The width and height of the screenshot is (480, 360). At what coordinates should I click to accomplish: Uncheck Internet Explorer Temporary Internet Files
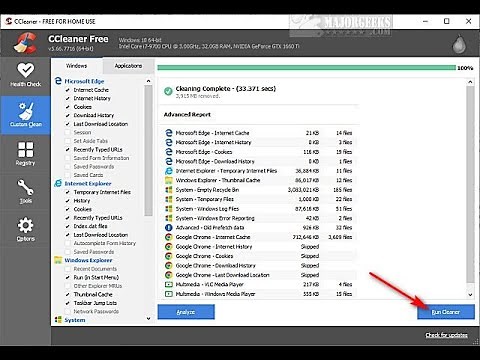tap(68, 192)
